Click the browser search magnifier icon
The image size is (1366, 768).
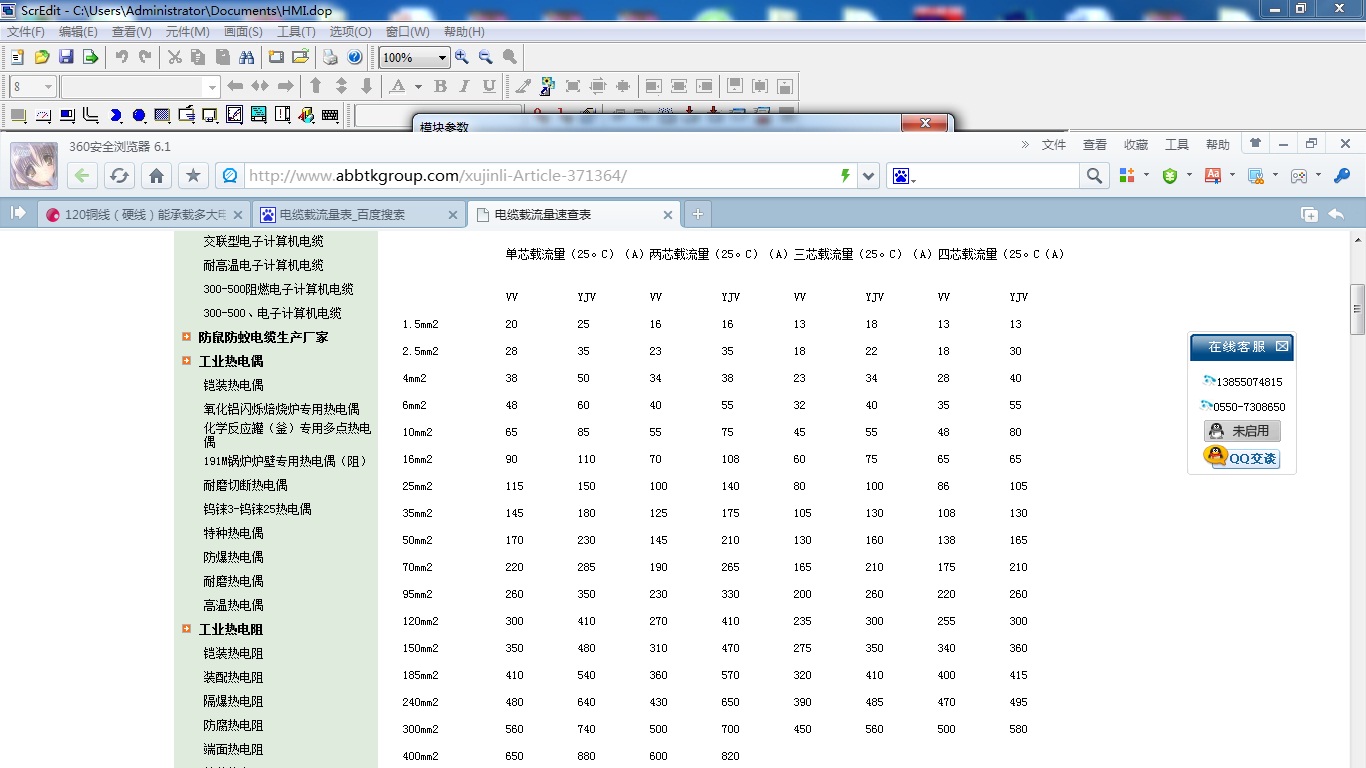tap(1094, 176)
